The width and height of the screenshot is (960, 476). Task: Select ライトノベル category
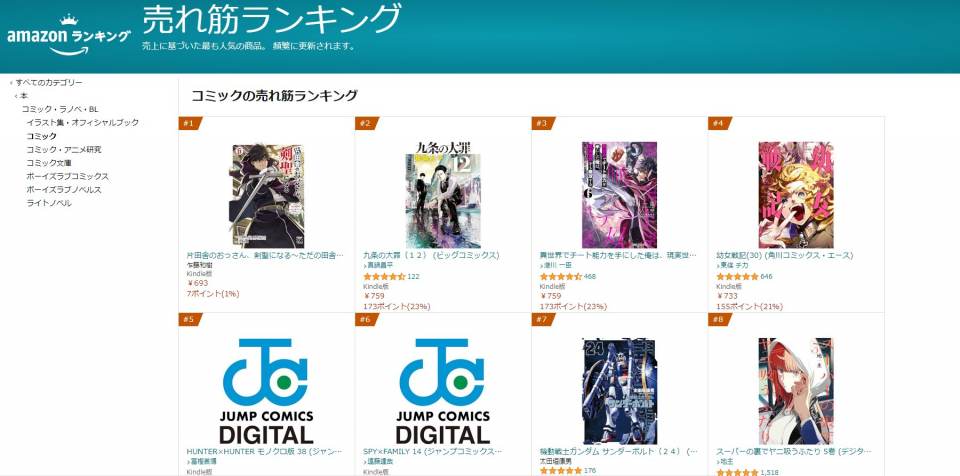[x=49, y=203]
